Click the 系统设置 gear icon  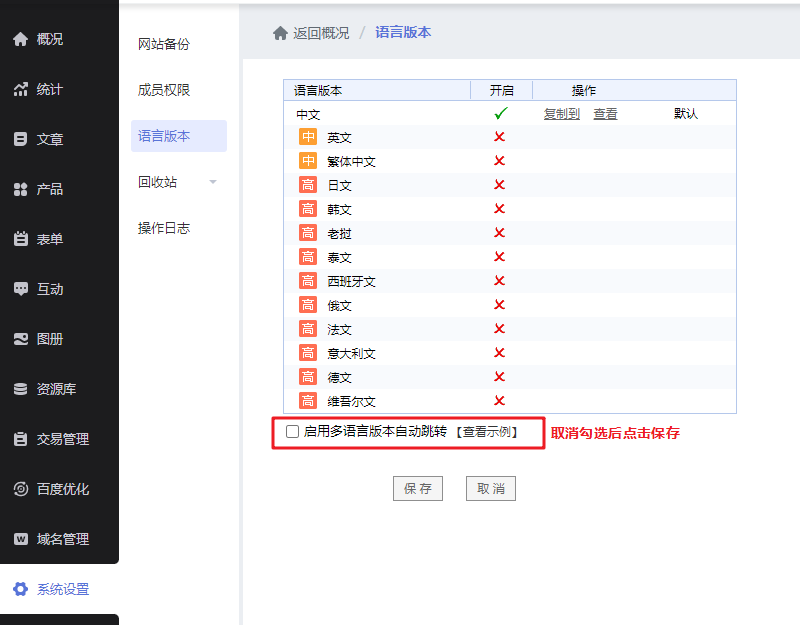click(x=20, y=589)
